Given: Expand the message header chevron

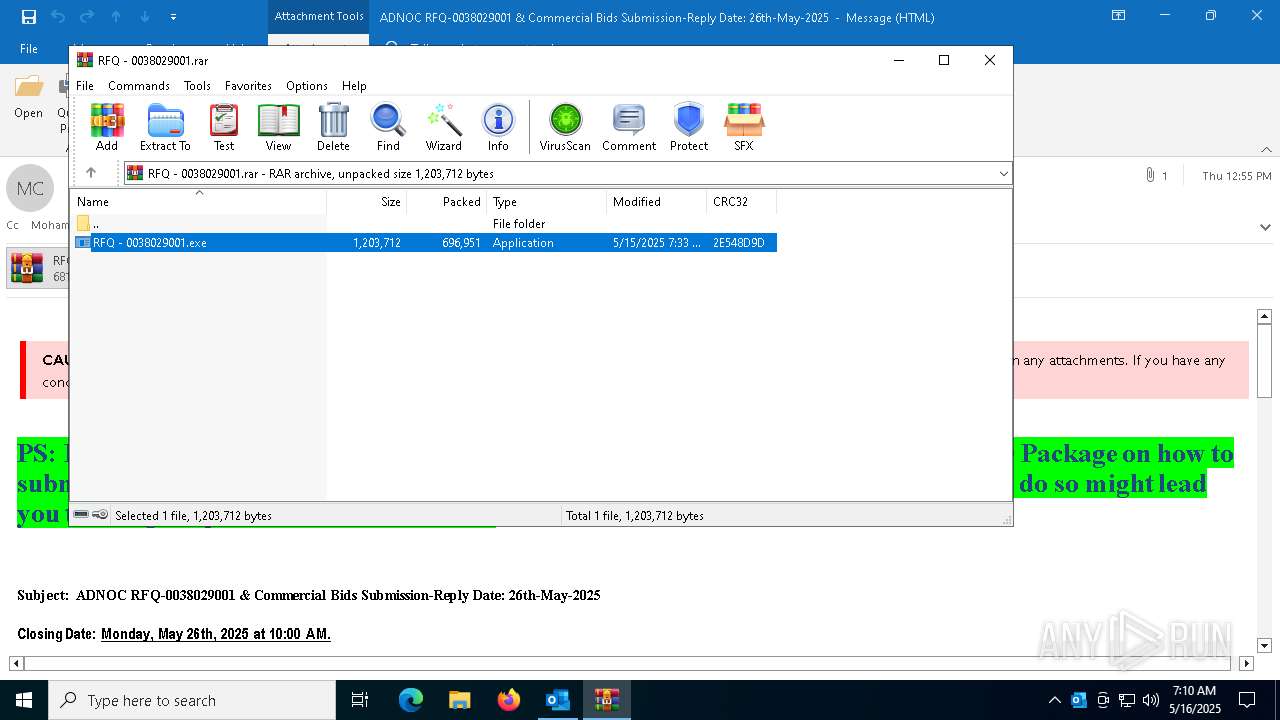Looking at the screenshot, I should [x=1265, y=227].
